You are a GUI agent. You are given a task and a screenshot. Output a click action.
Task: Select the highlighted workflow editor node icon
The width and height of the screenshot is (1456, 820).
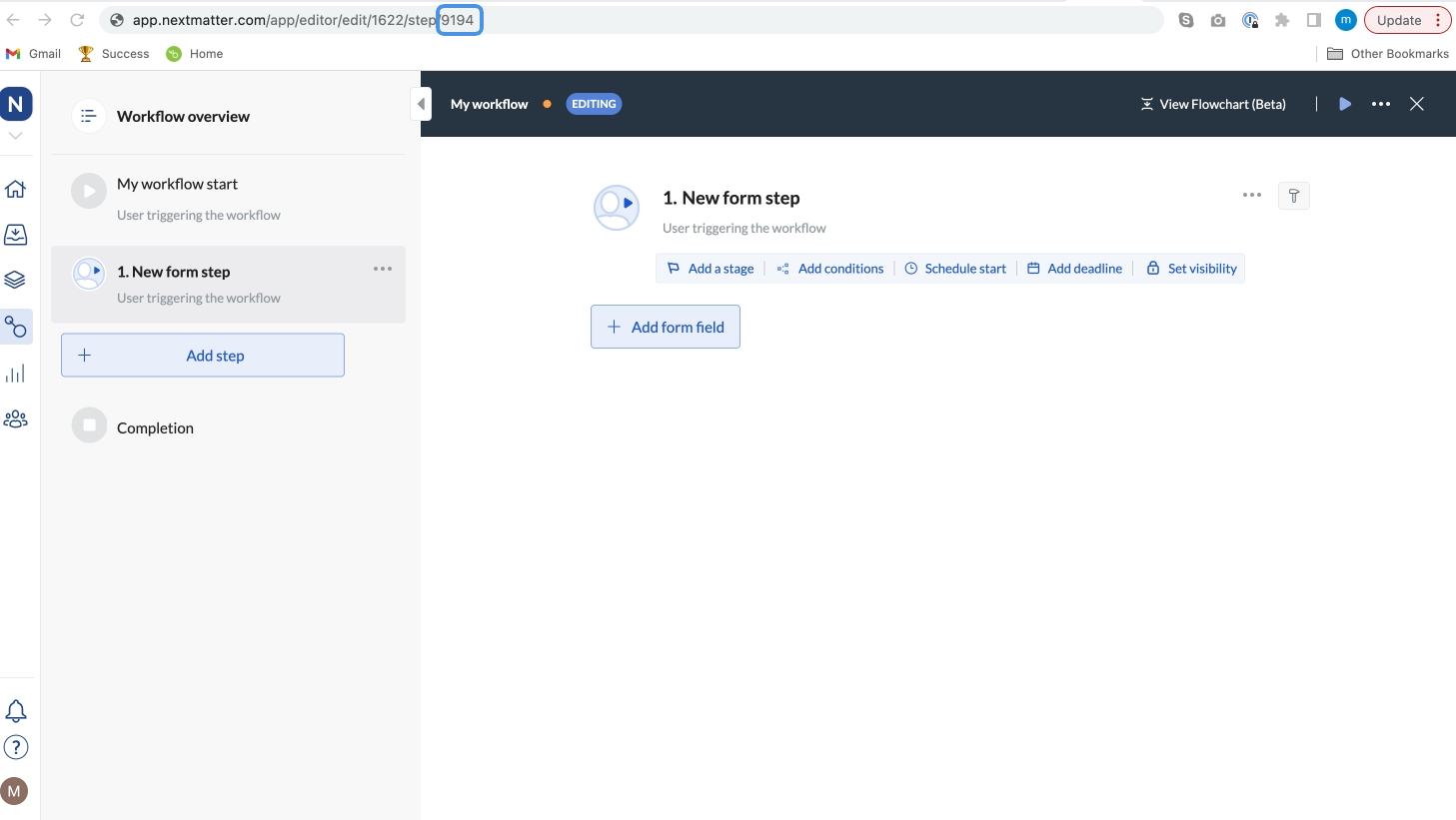(x=16, y=327)
